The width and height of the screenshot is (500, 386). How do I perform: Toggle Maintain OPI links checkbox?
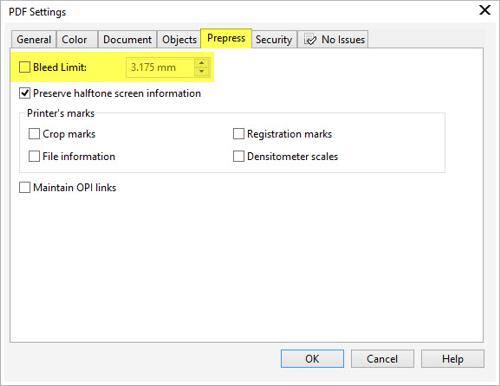[25, 187]
